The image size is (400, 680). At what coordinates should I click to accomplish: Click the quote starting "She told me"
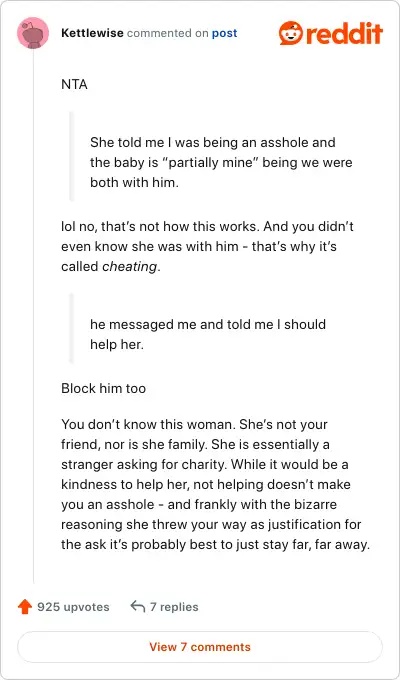[221, 163]
